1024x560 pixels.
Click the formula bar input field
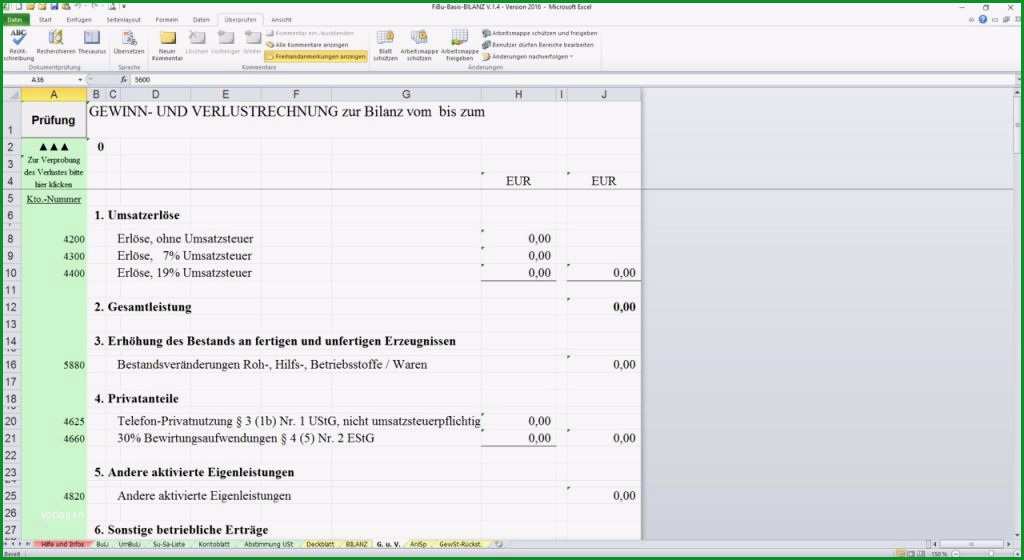[575, 80]
